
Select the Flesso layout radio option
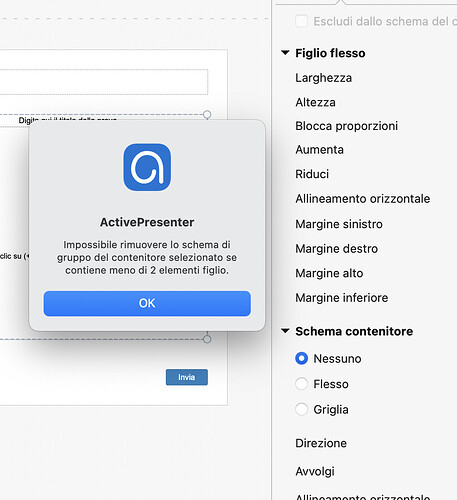click(302, 384)
